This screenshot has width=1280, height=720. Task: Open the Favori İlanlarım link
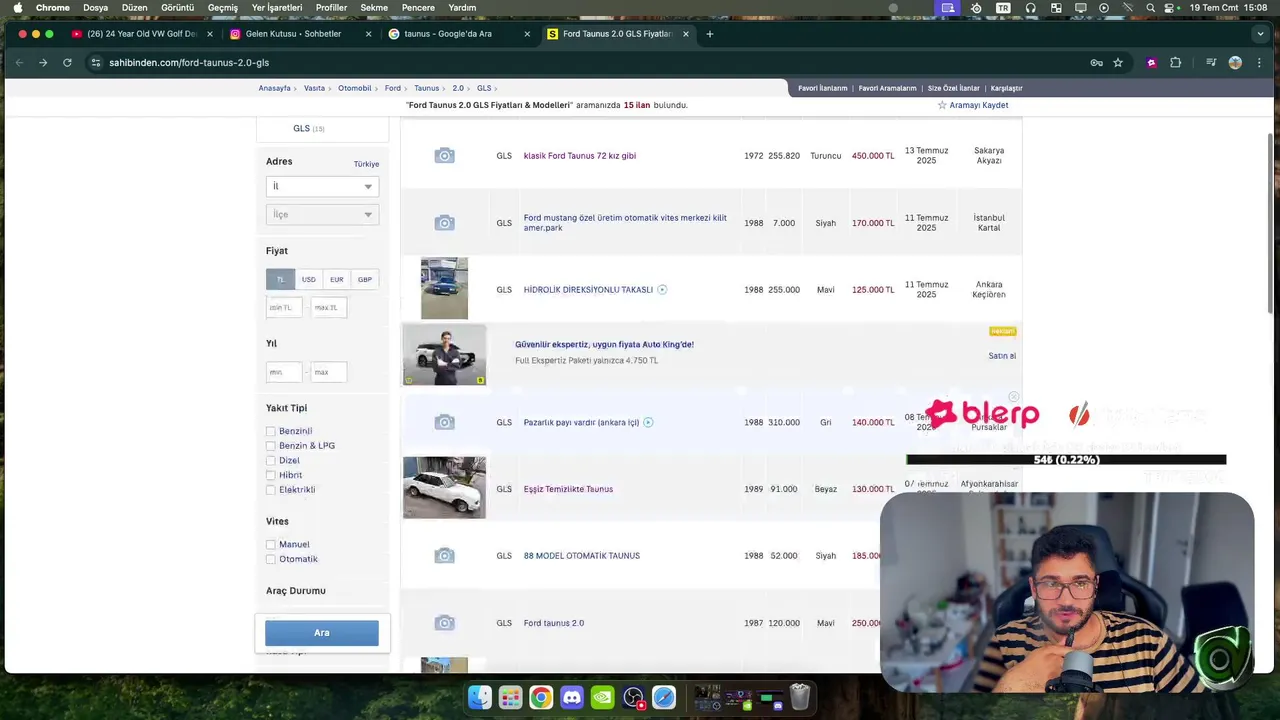[x=823, y=88]
